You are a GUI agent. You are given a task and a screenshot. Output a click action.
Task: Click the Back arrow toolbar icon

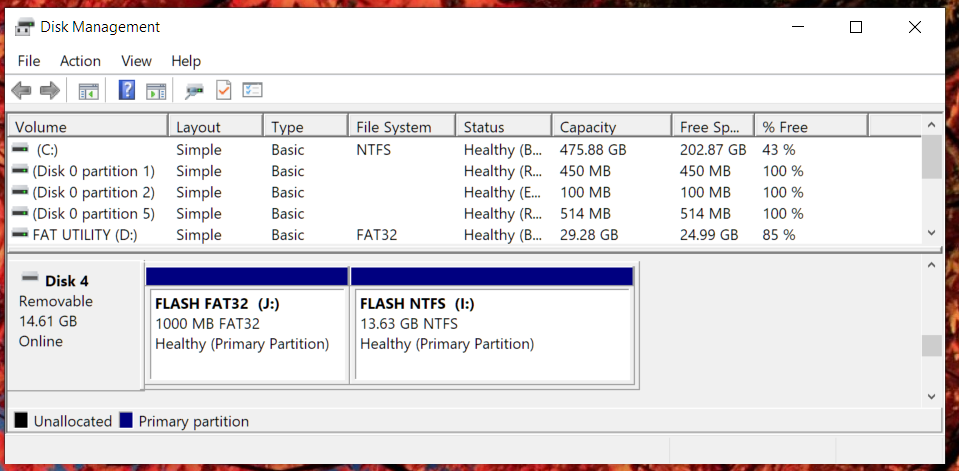pyautogui.click(x=21, y=91)
